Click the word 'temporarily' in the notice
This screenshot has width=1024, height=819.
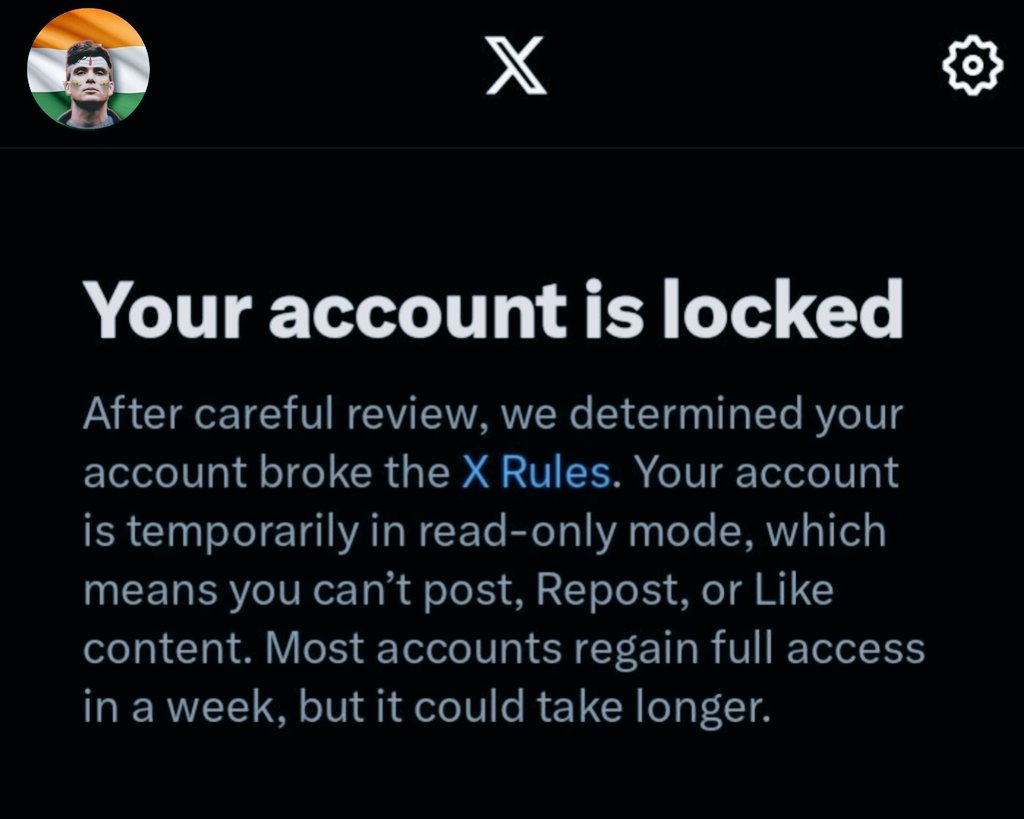pyautogui.click(x=244, y=532)
